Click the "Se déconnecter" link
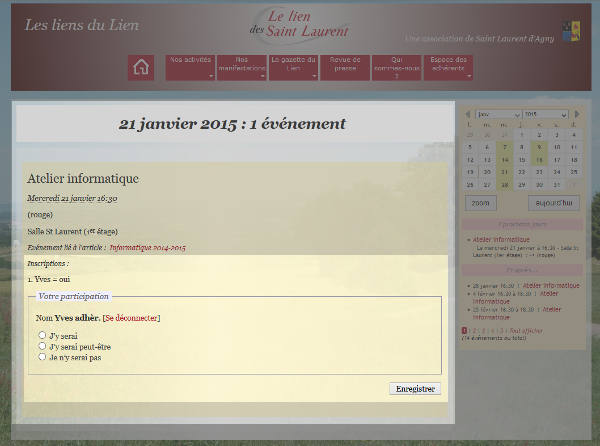 pyautogui.click(x=131, y=318)
